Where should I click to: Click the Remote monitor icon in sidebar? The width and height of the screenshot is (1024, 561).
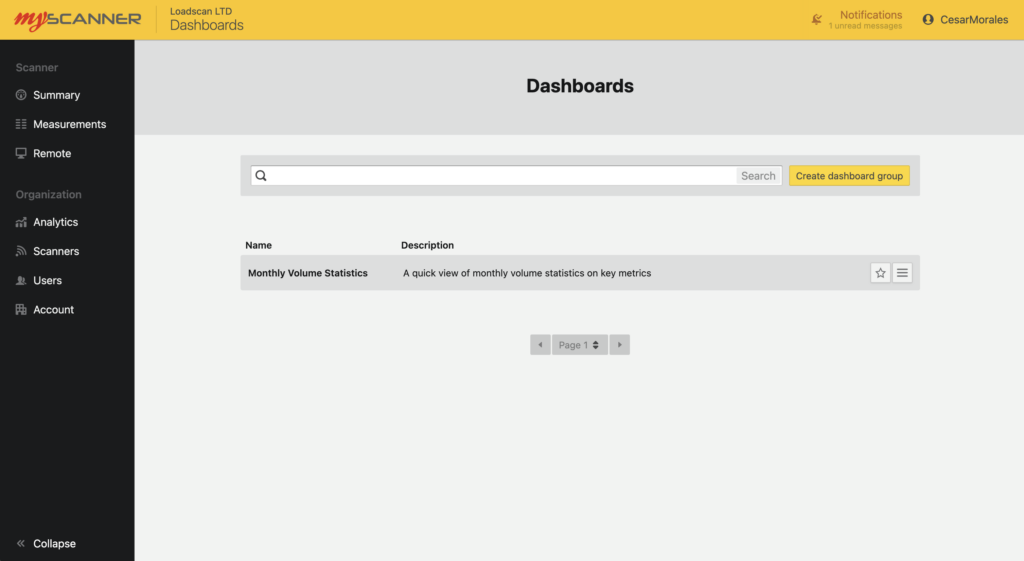(21, 153)
